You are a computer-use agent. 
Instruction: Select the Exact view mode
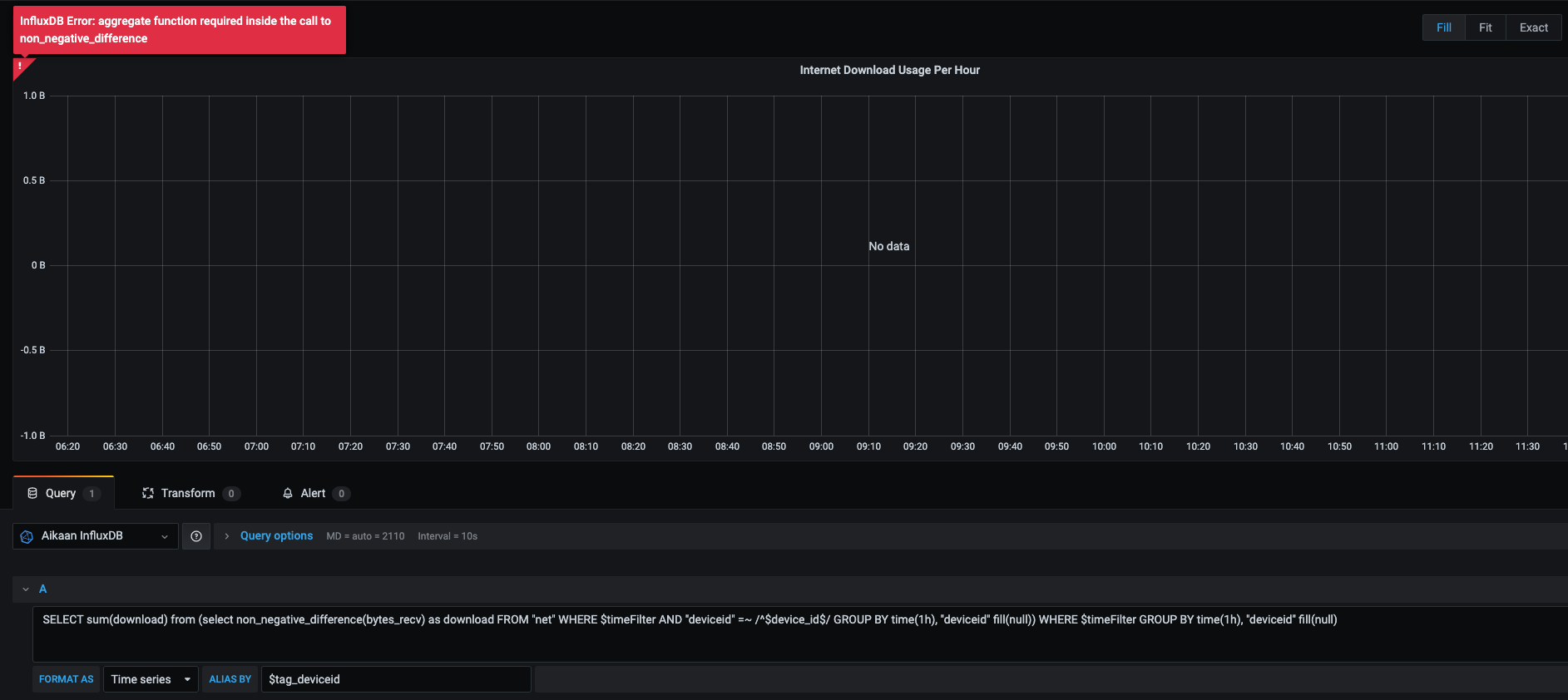(x=1533, y=27)
